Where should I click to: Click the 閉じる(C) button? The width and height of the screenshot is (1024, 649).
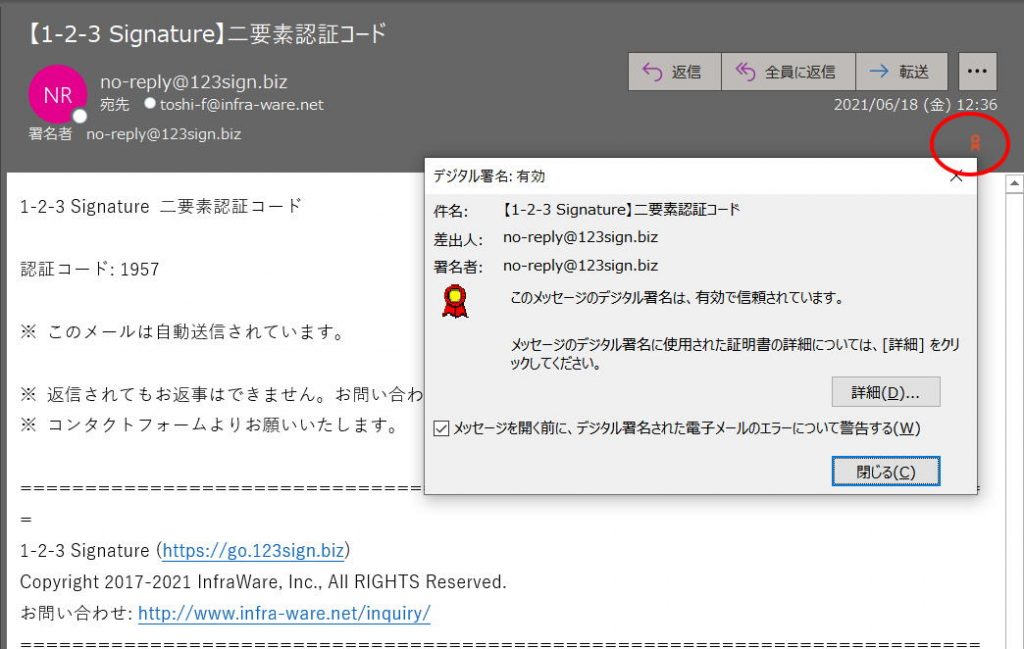886,471
